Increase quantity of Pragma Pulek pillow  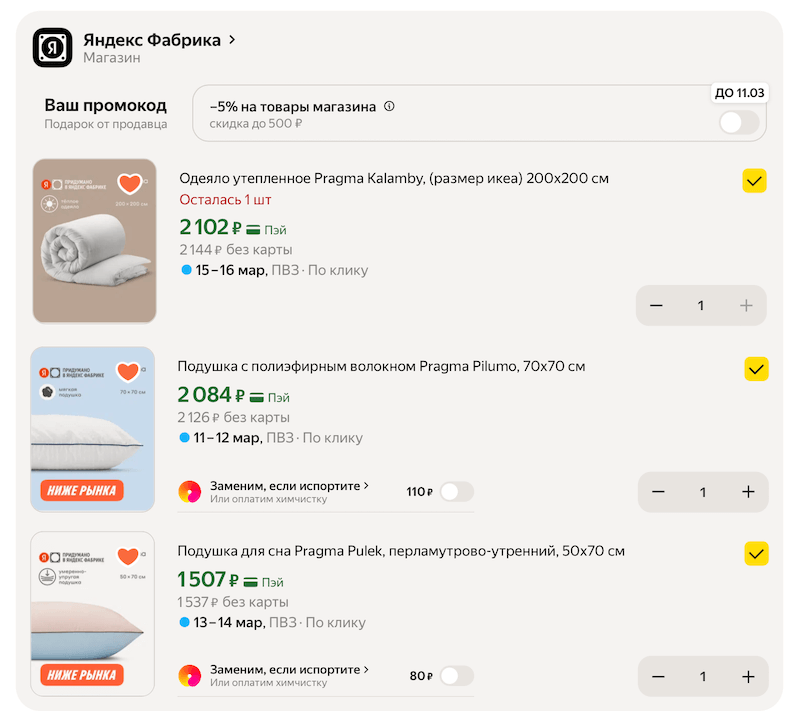pos(748,677)
